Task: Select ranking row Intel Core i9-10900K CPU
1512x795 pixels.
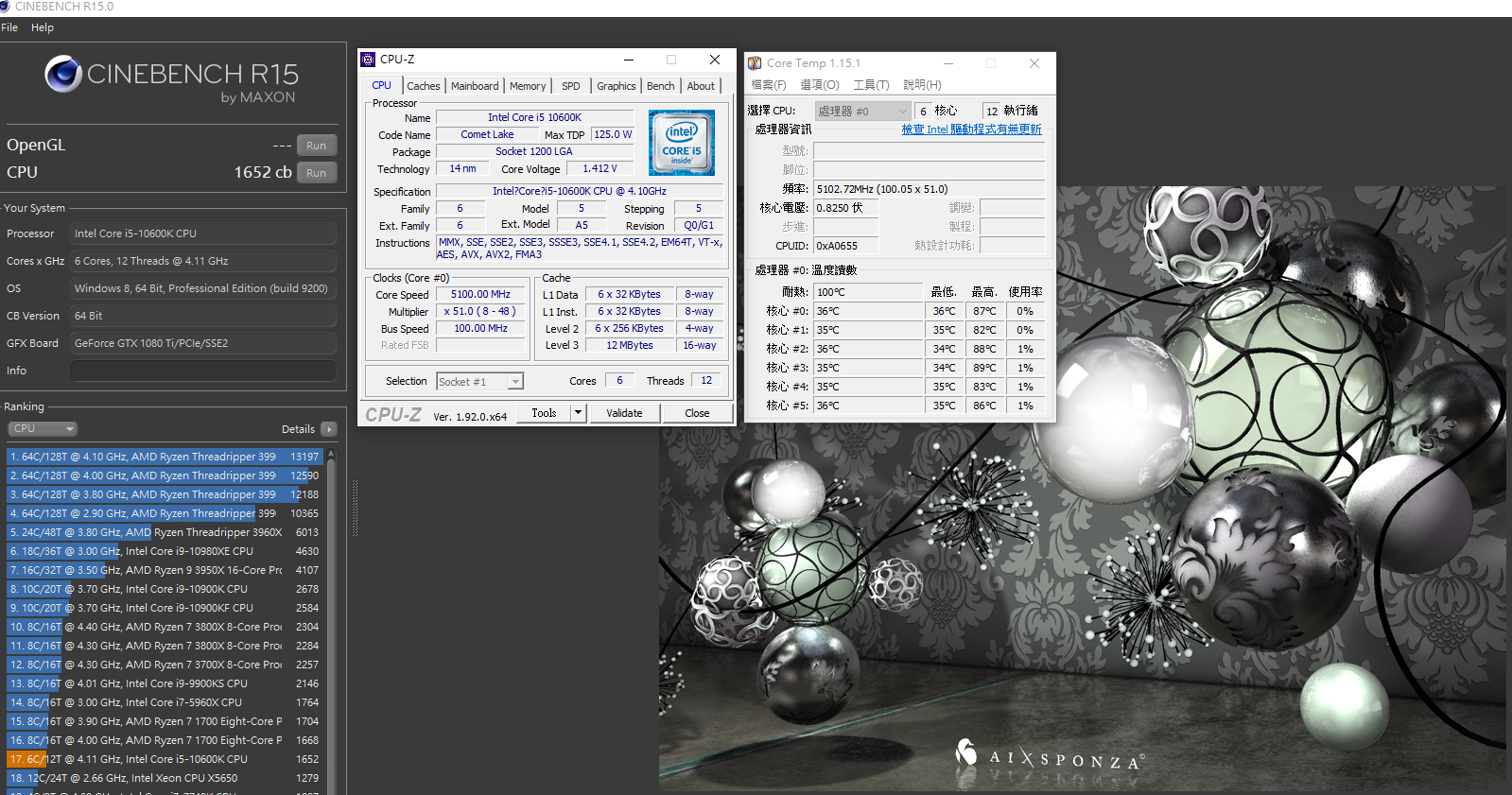Action: pyautogui.click(x=165, y=589)
